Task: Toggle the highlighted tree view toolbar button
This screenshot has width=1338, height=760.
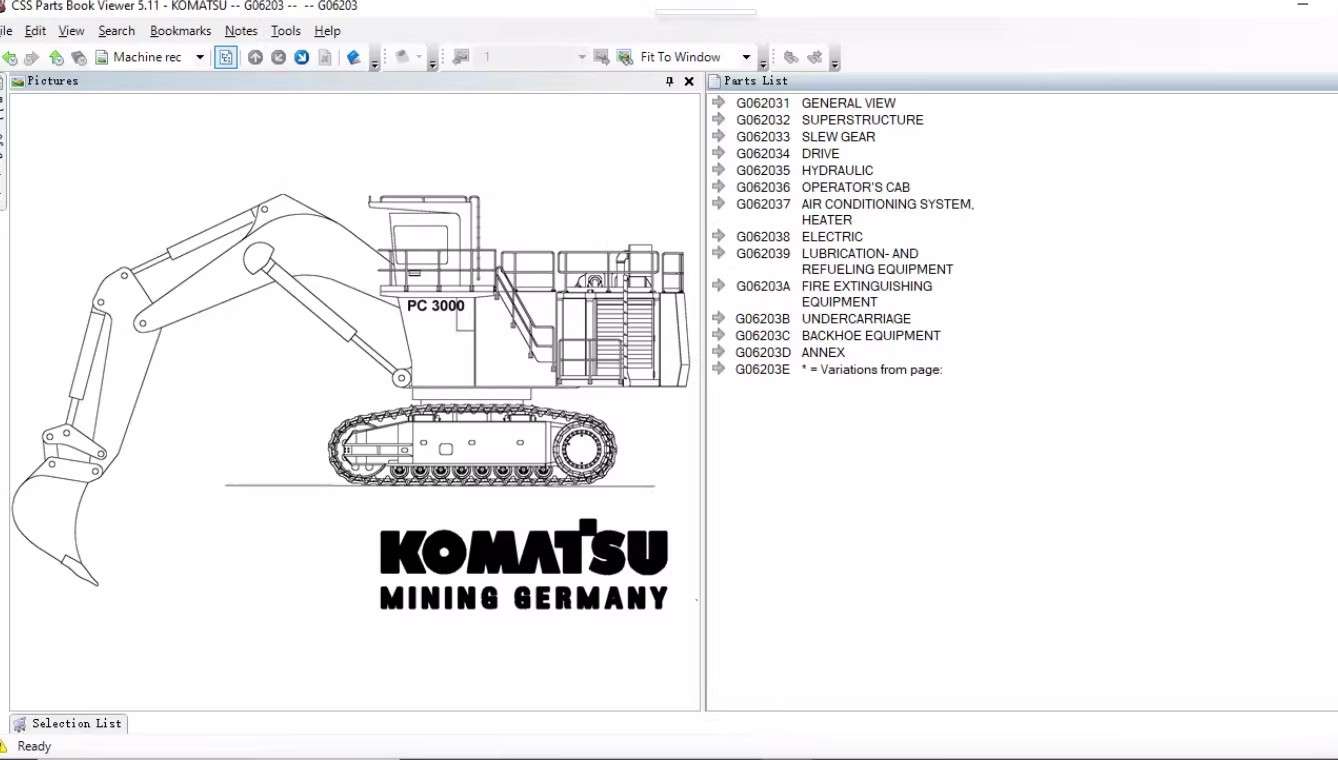Action: coord(226,58)
